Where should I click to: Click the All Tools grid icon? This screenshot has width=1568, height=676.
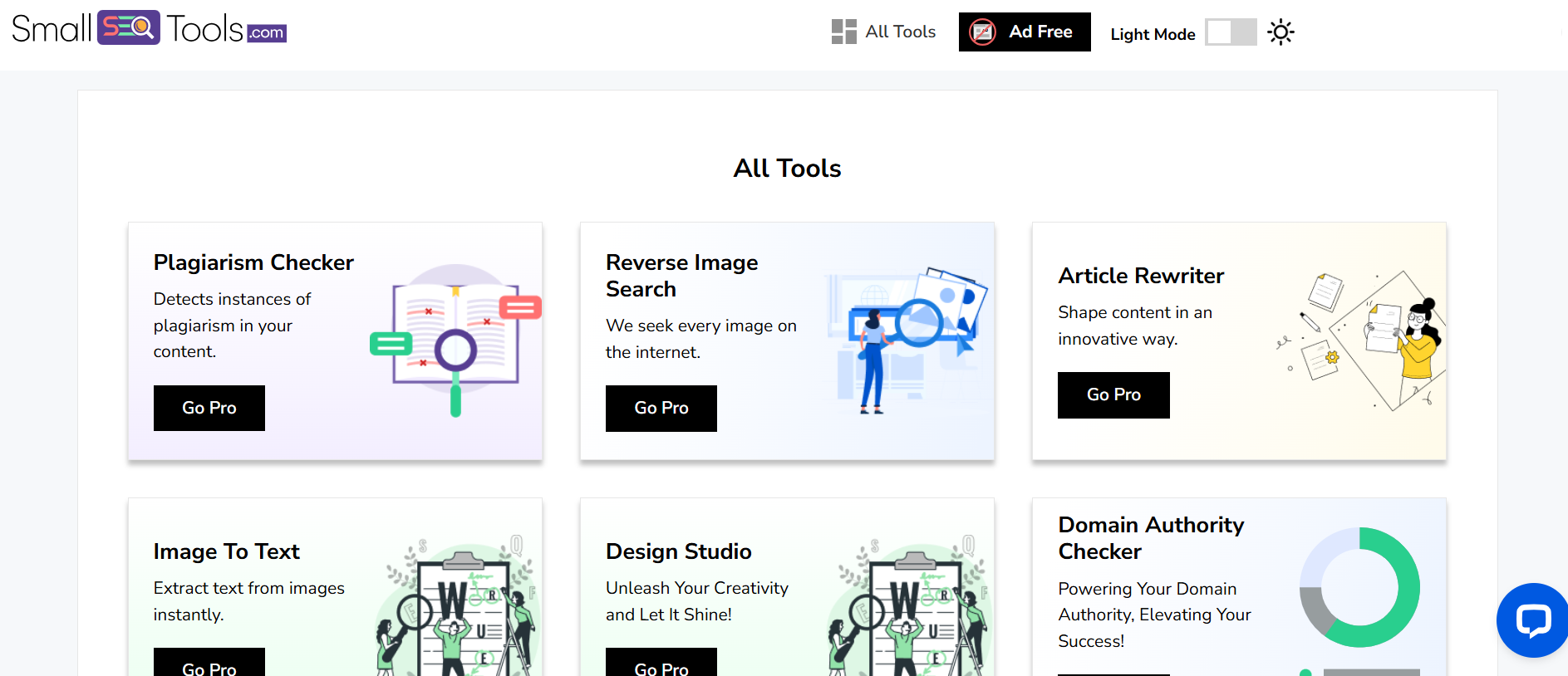(x=843, y=32)
